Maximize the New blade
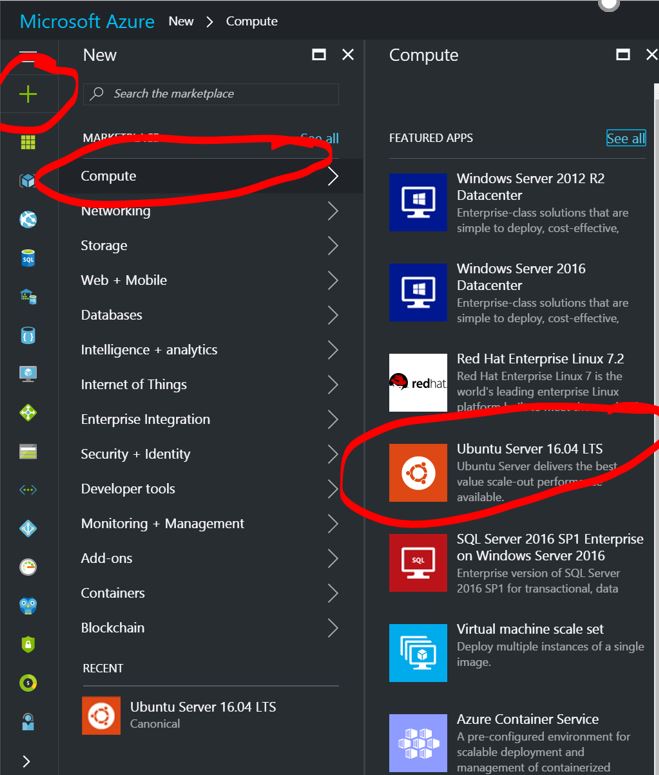Viewport: 659px width, 775px height. pyautogui.click(x=319, y=54)
